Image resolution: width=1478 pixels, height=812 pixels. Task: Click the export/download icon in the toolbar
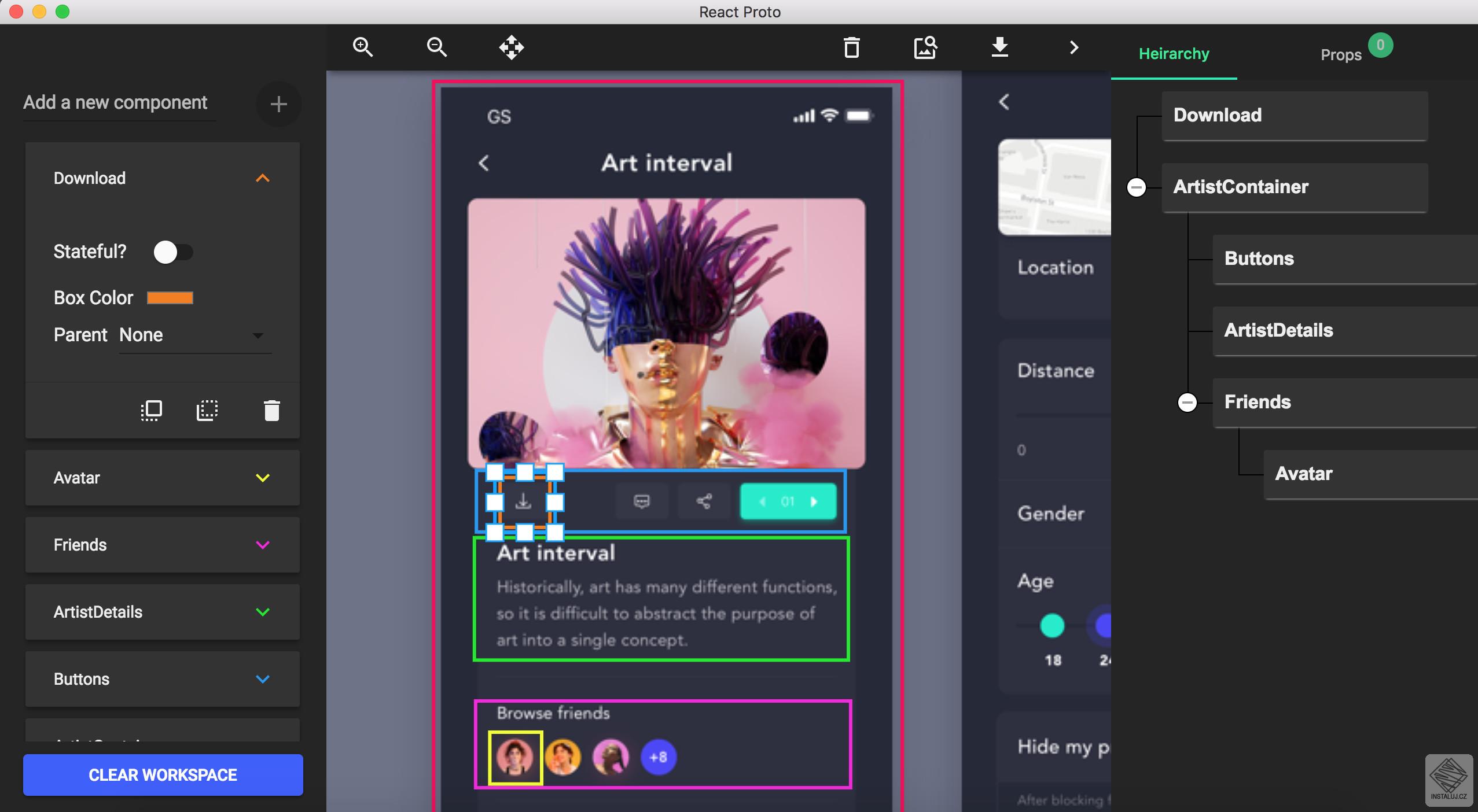tap(999, 48)
